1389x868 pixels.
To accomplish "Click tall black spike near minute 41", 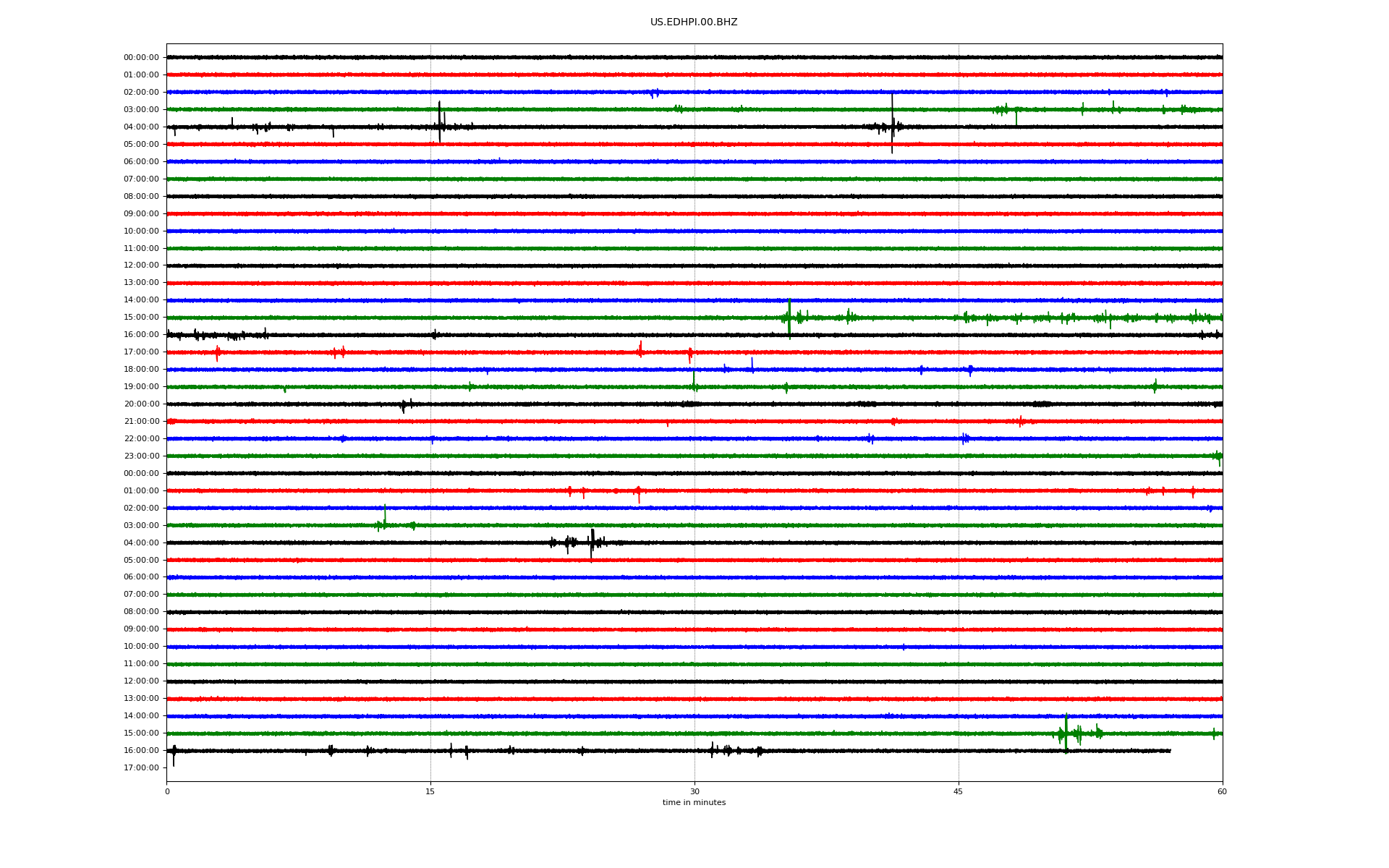I will [x=892, y=123].
